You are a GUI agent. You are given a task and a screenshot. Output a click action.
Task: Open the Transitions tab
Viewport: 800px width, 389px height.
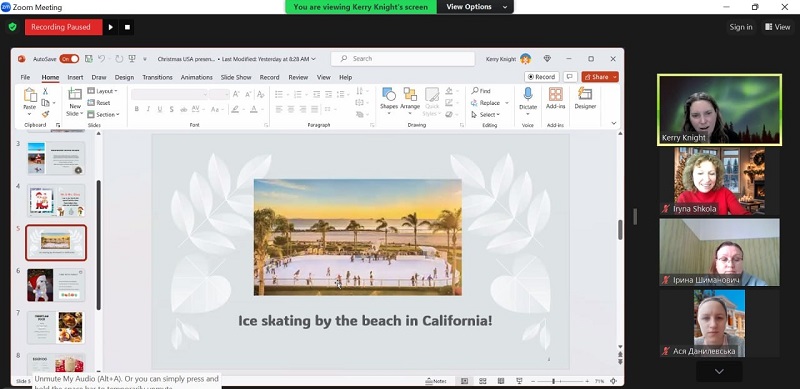[157, 77]
